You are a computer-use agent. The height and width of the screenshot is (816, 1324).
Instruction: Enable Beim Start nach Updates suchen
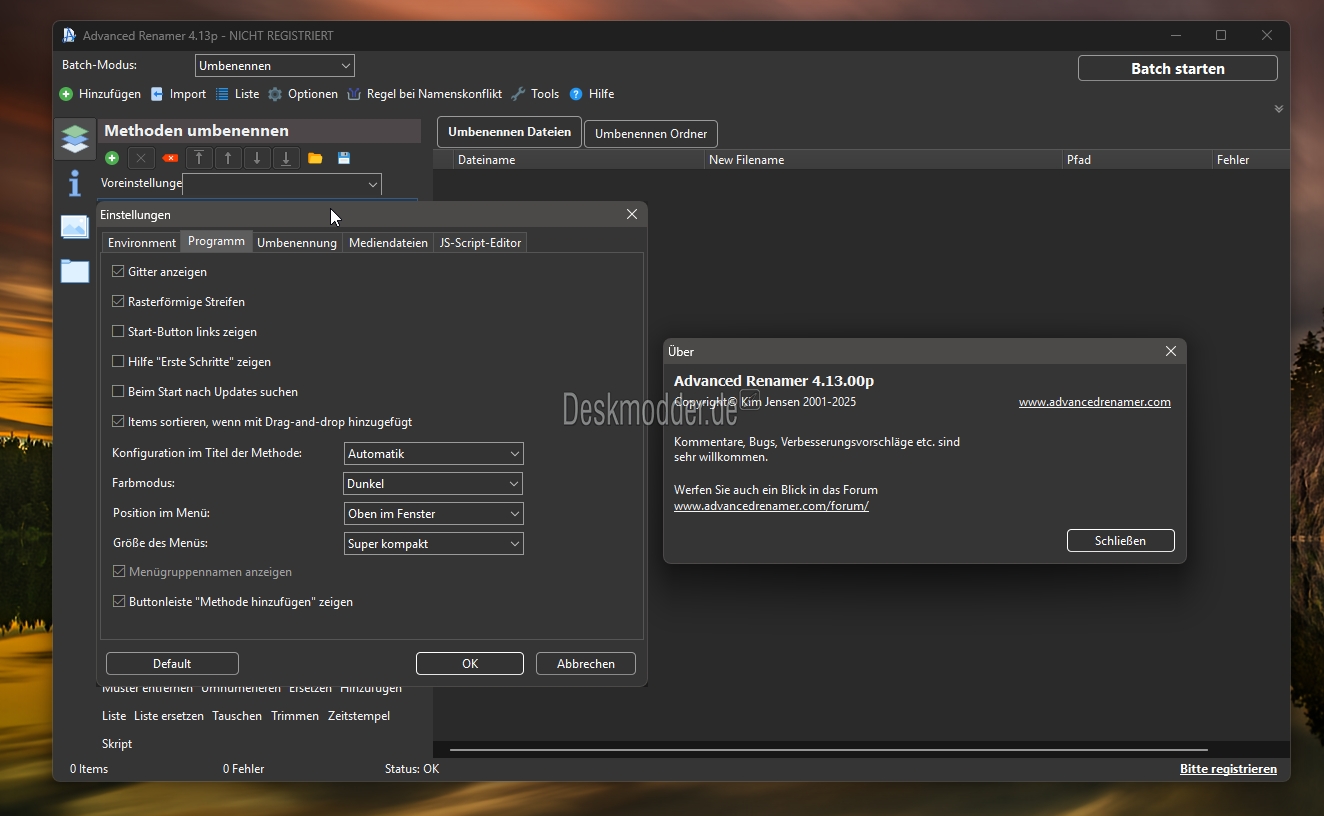coord(118,391)
